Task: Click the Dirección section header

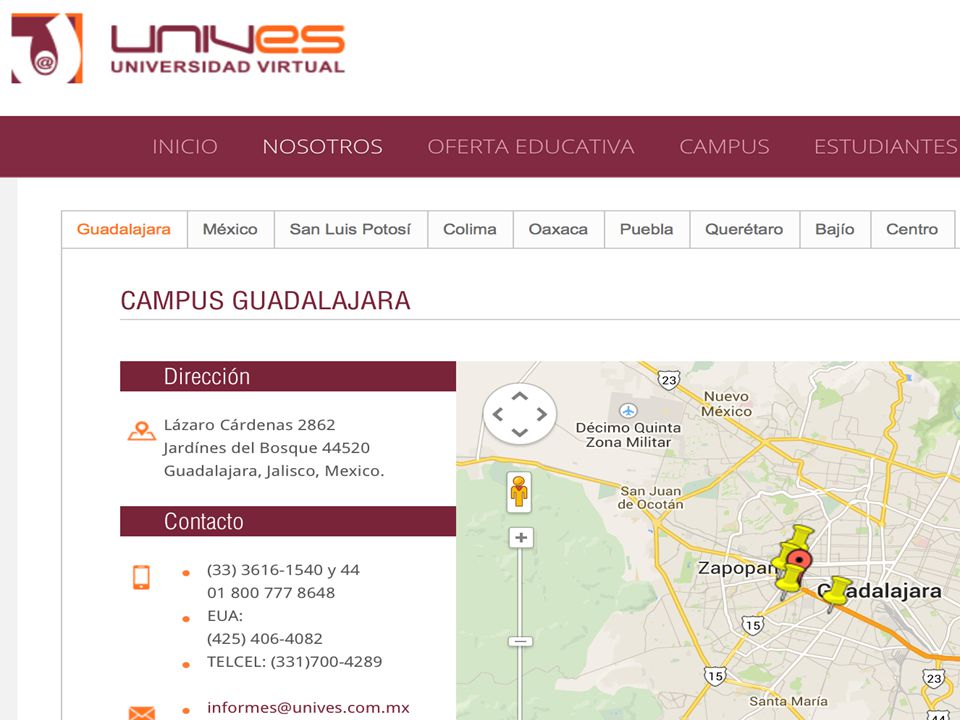Action: 288,377
